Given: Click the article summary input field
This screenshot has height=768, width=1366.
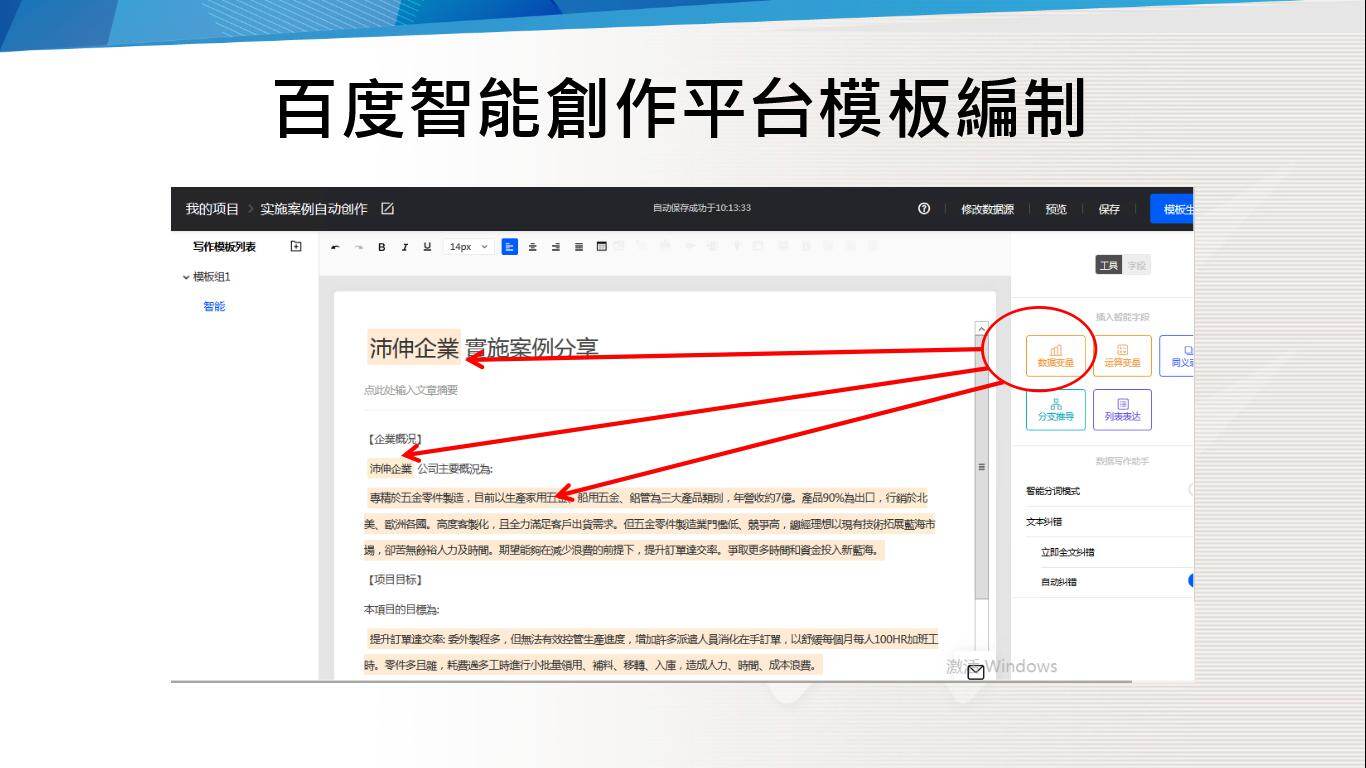Looking at the screenshot, I should click(411, 390).
